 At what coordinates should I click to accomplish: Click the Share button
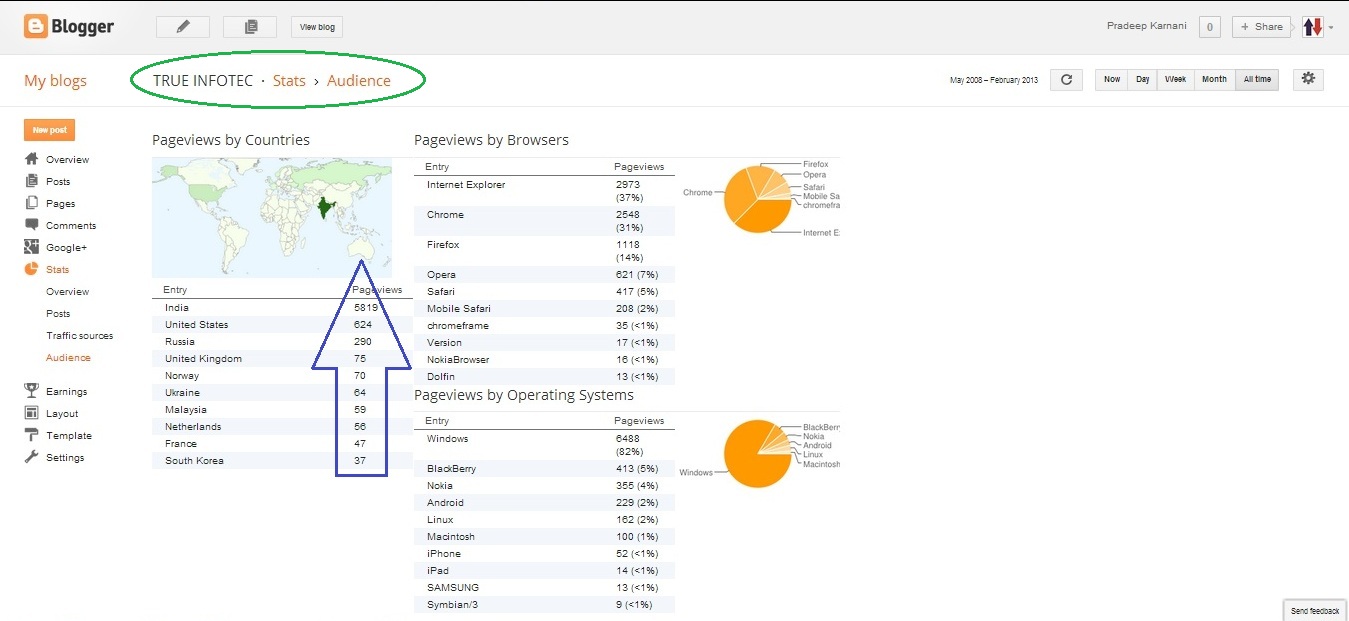pos(1261,27)
